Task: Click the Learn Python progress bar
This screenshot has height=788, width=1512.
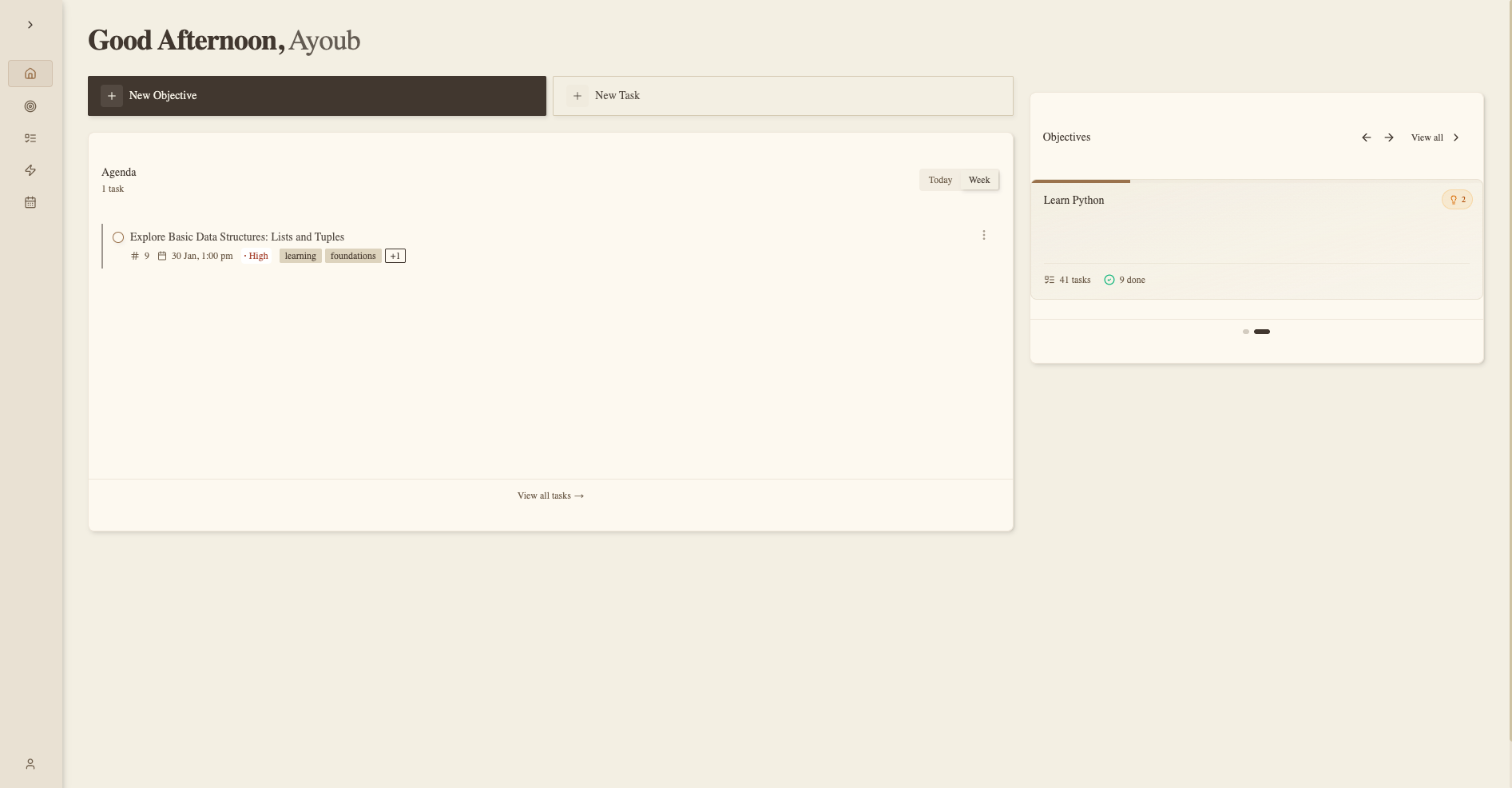Action: pos(1257,181)
